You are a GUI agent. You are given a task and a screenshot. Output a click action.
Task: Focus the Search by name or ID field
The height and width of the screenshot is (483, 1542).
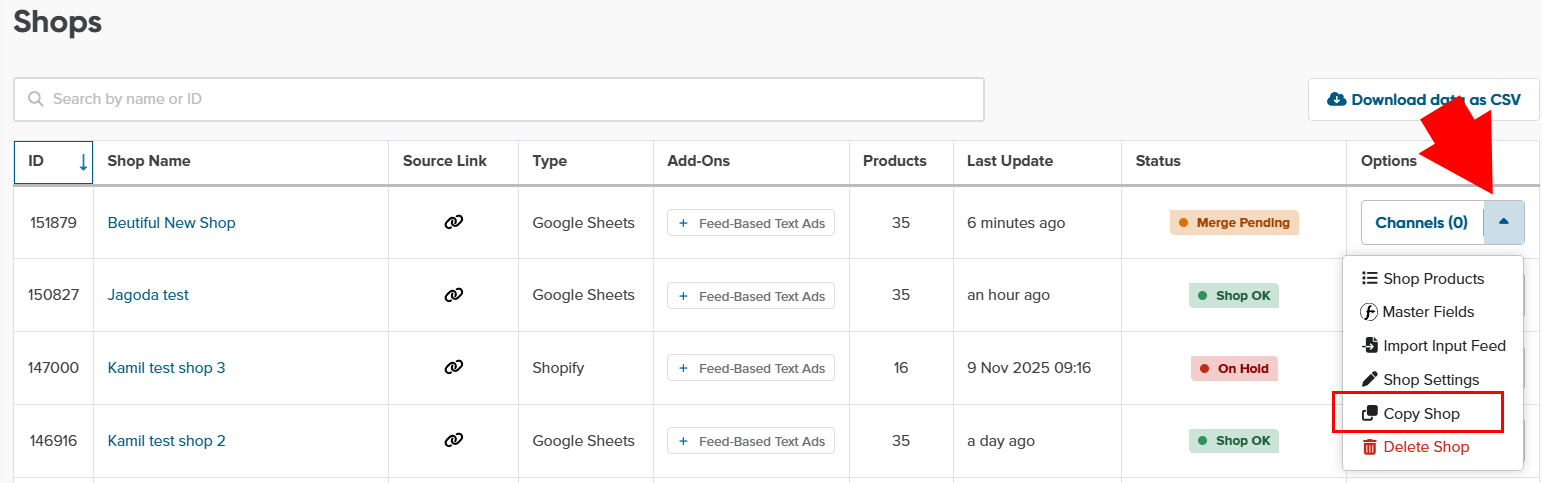click(500, 99)
